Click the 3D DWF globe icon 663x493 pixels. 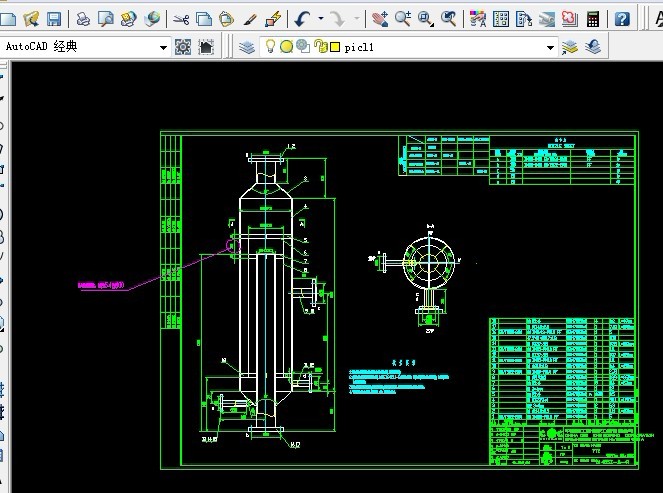(151, 19)
